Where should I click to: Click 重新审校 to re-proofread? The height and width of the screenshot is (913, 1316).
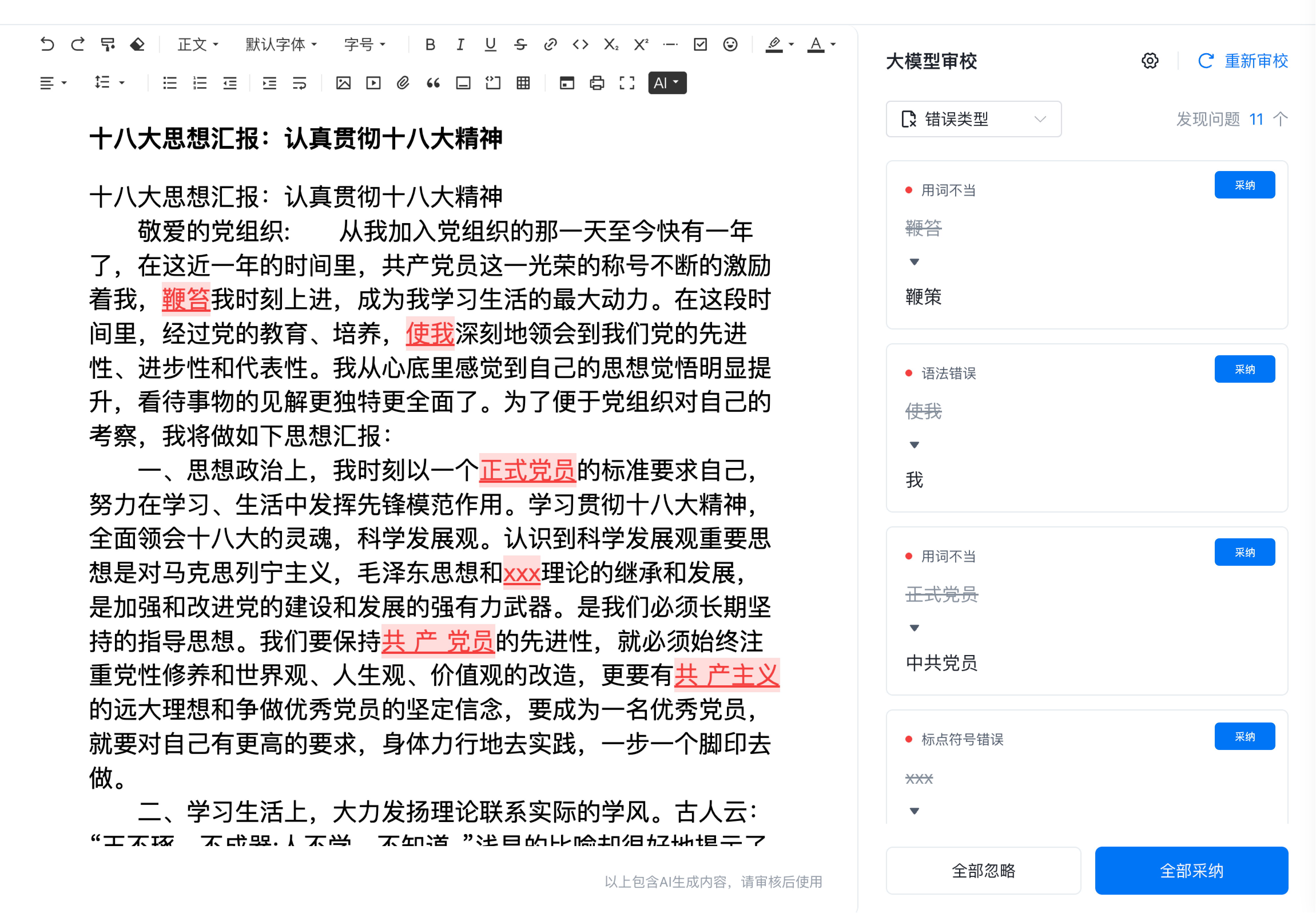pos(1243,61)
